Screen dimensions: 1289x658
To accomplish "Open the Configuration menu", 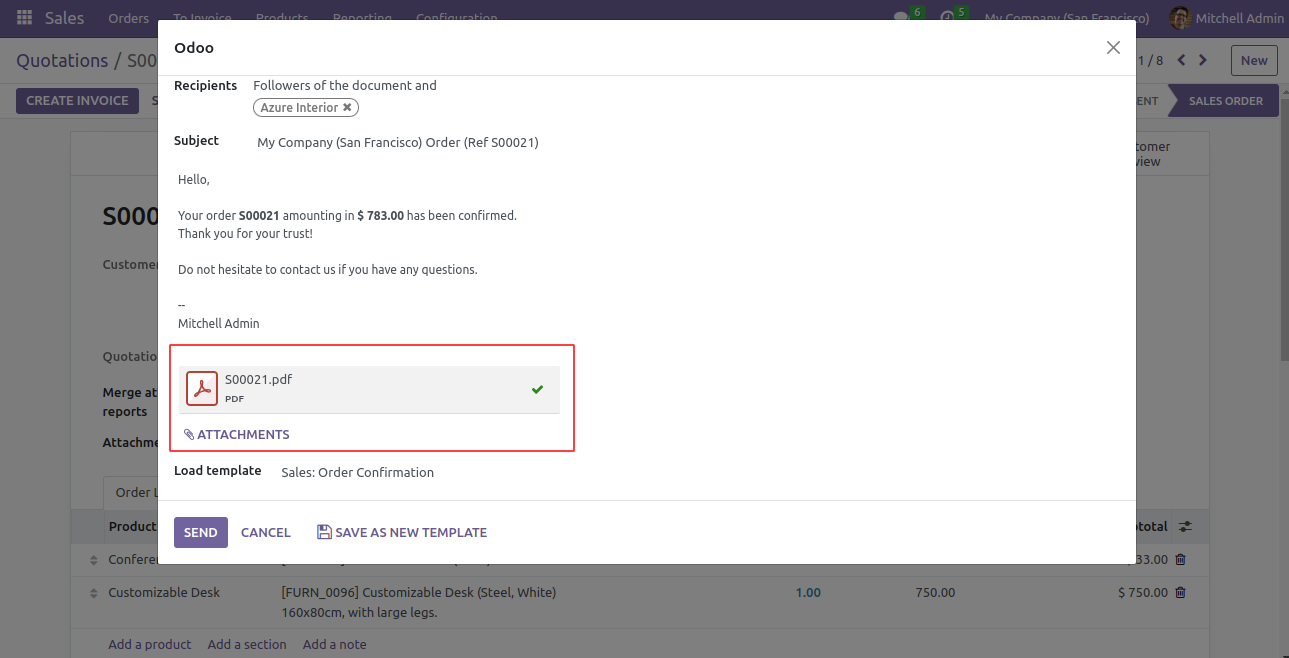I will coord(456,18).
